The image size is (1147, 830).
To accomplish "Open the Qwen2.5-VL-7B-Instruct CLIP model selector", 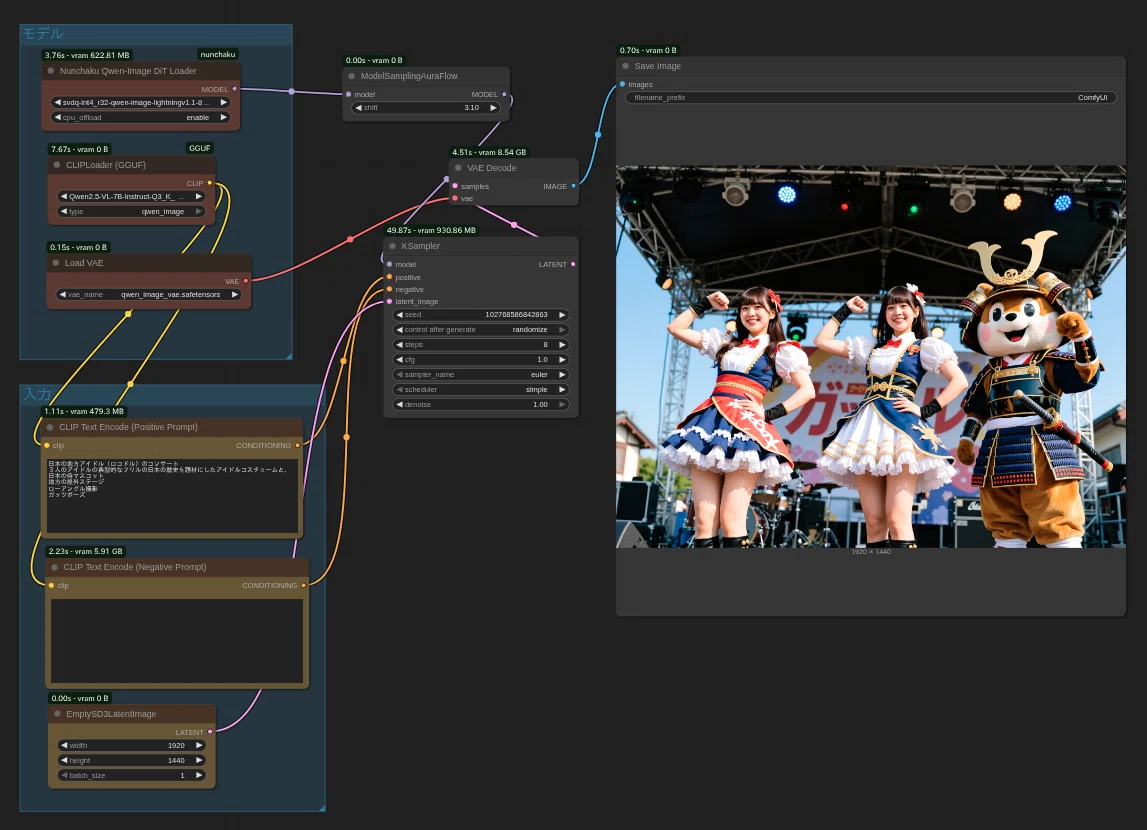I will pyautogui.click(x=131, y=196).
